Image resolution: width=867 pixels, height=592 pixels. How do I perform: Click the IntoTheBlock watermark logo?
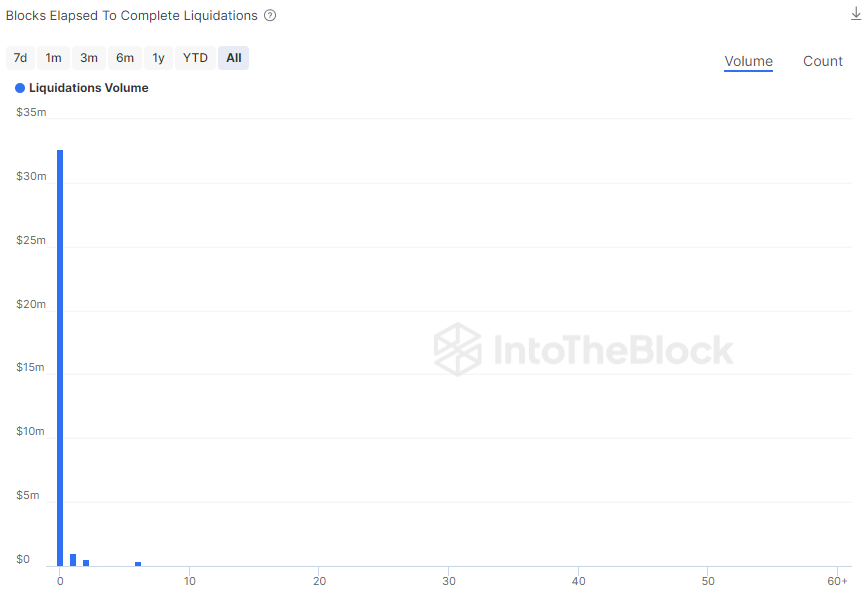584,350
